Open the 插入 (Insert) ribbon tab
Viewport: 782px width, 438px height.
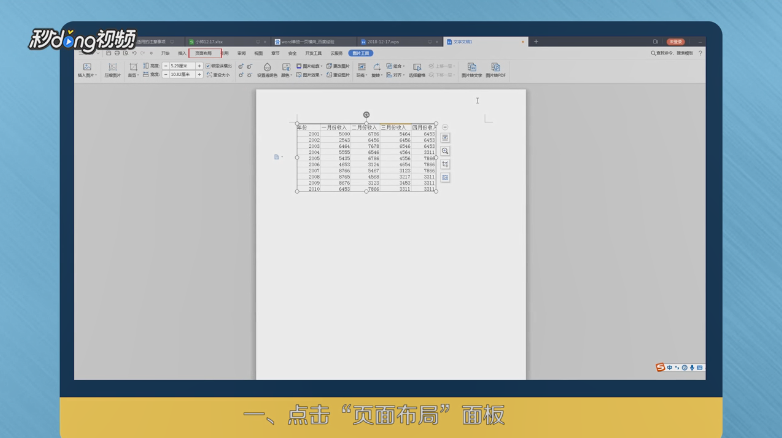[x=182, y=53]
